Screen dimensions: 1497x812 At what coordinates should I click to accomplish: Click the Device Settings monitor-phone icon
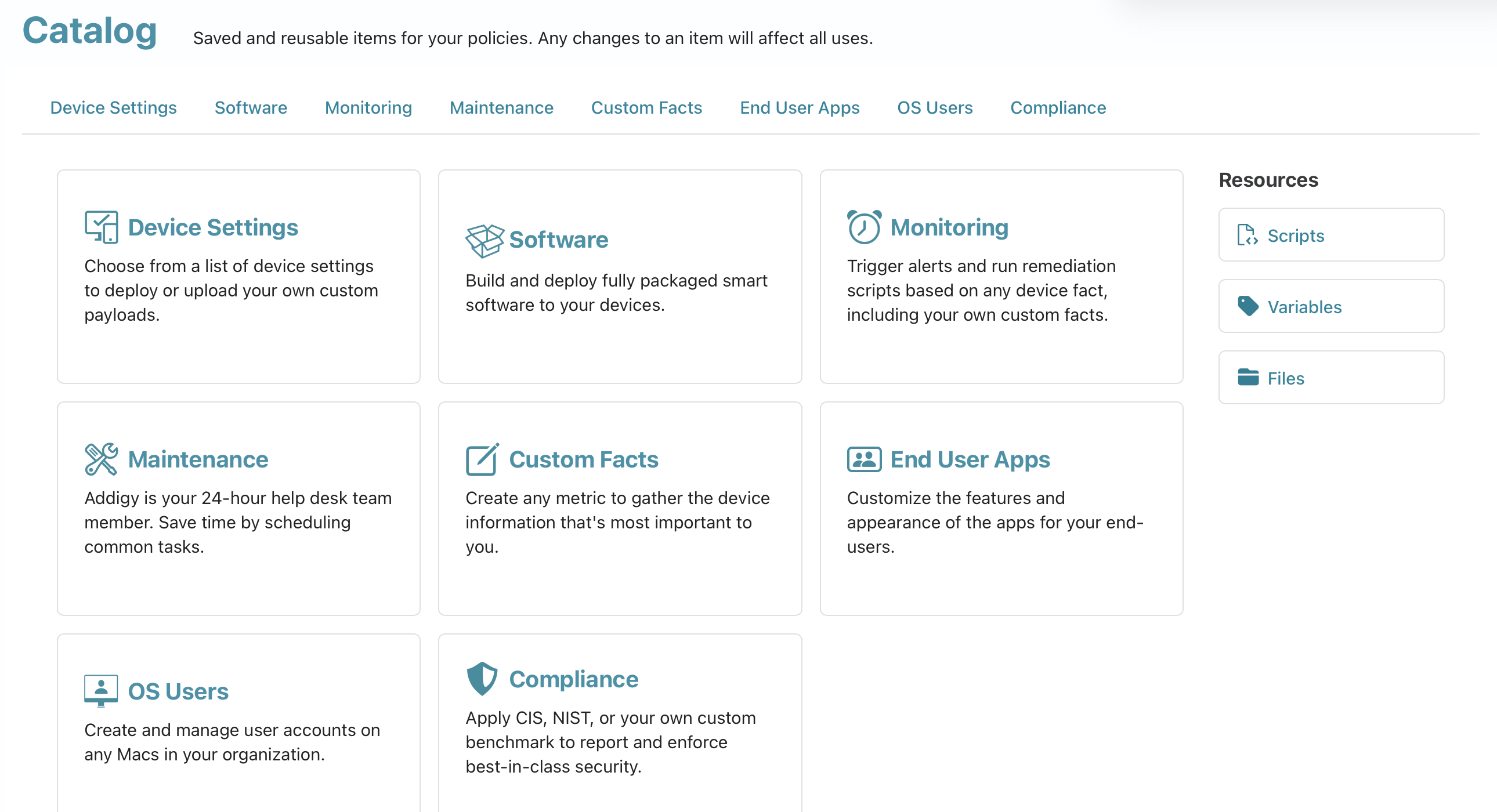(101, 227)
